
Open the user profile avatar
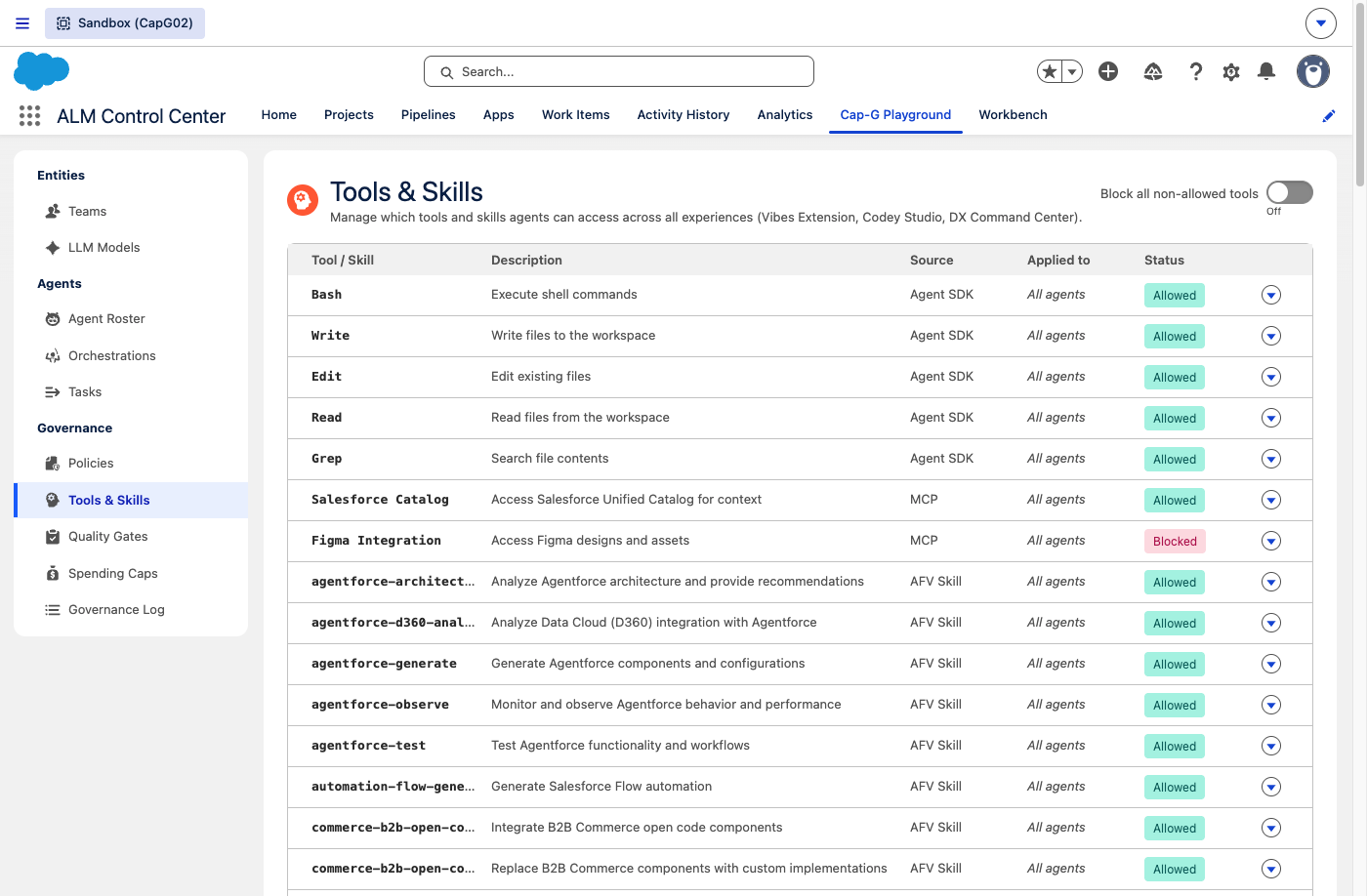[1313, 71]
